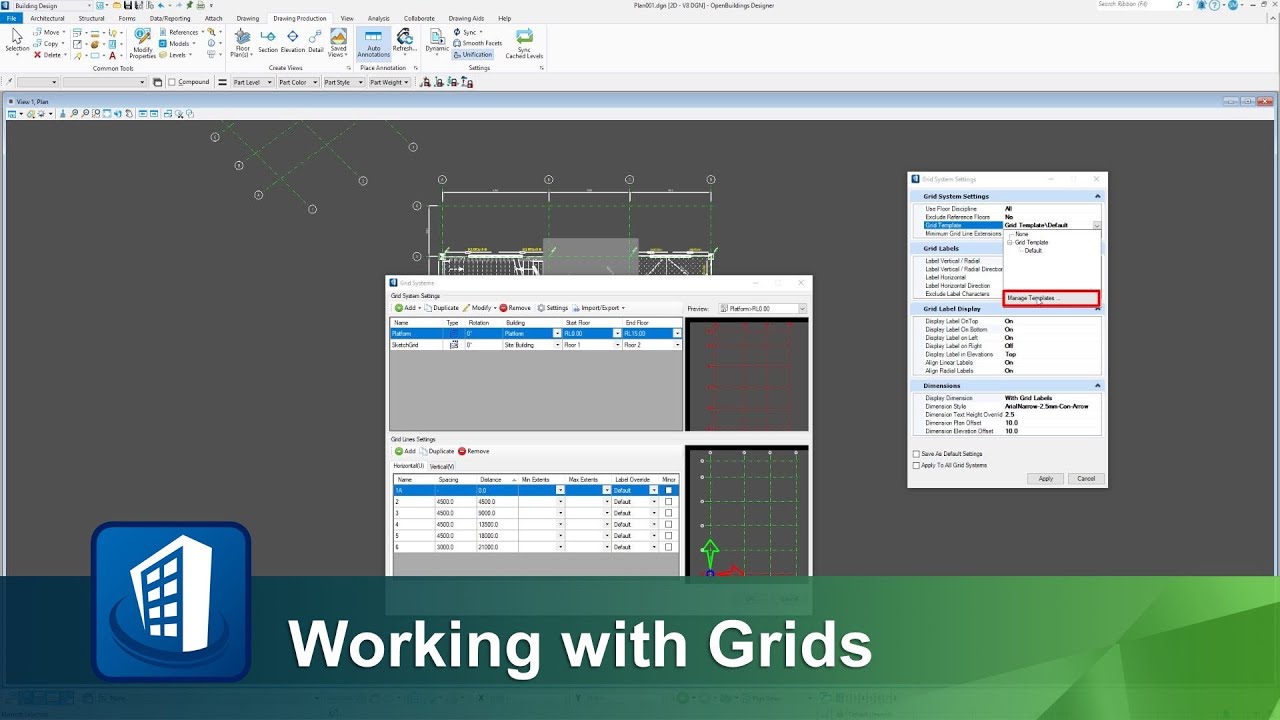Create an Elevation view
The height and width of the screenshot is (720, 1280).
coord(293,42)
